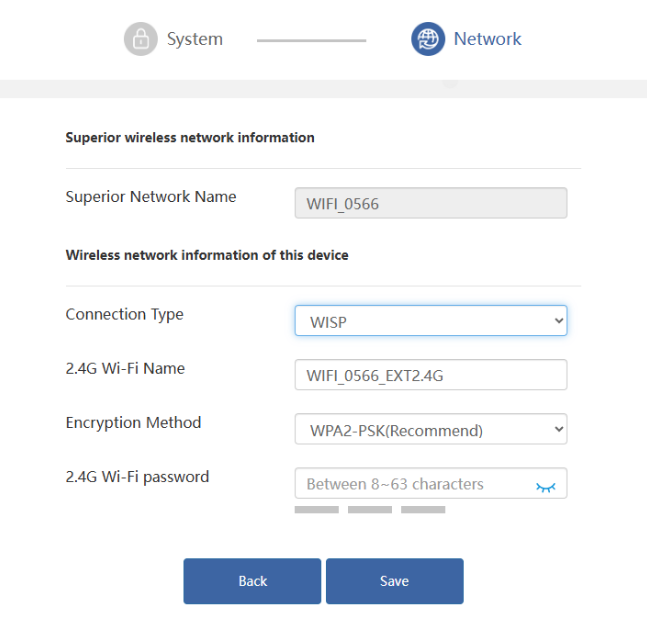647x621 pixels.
Task: Click the System lock step icon
Action: click(141, 39)
